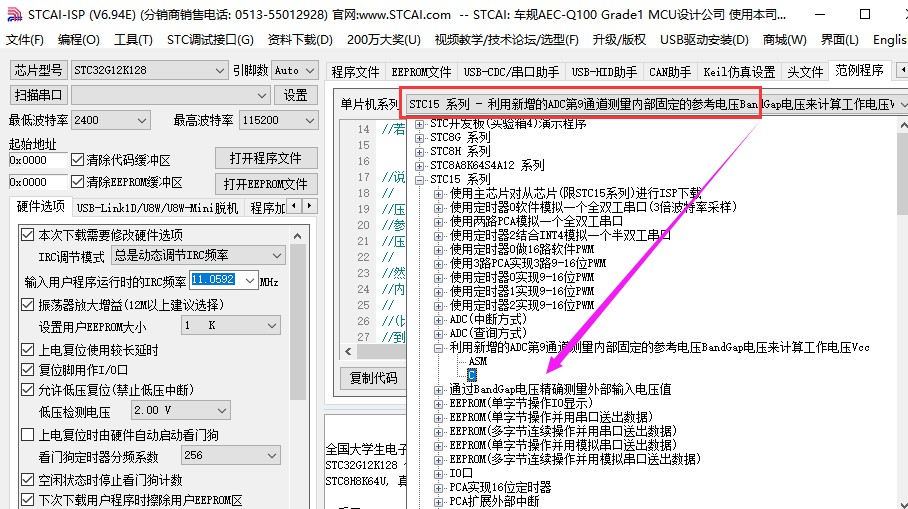This screenshot has width=908, height=509.
Task: Select the ASM example item
Action: point(477,361)
